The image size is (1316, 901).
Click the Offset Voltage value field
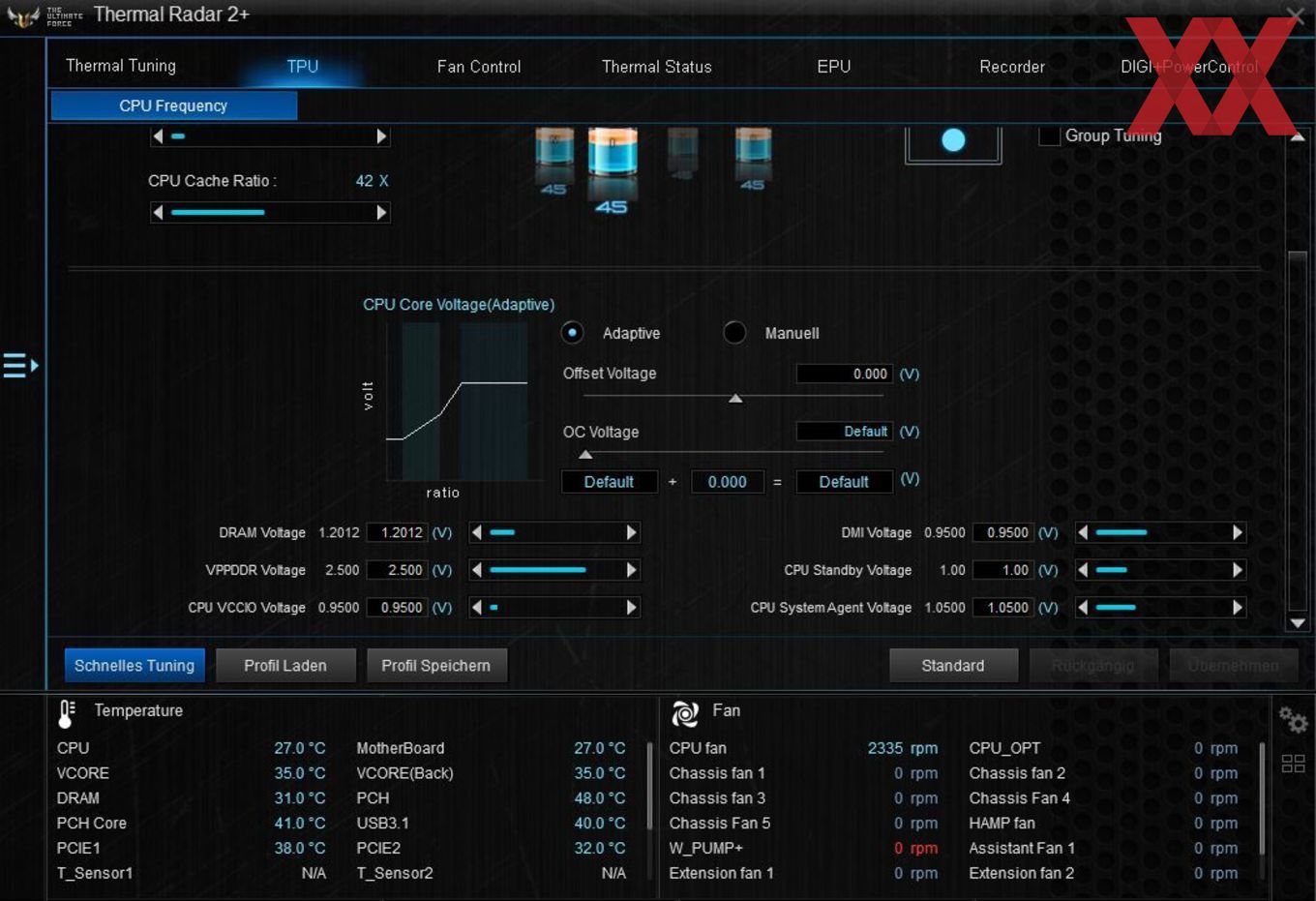(845, 374)
